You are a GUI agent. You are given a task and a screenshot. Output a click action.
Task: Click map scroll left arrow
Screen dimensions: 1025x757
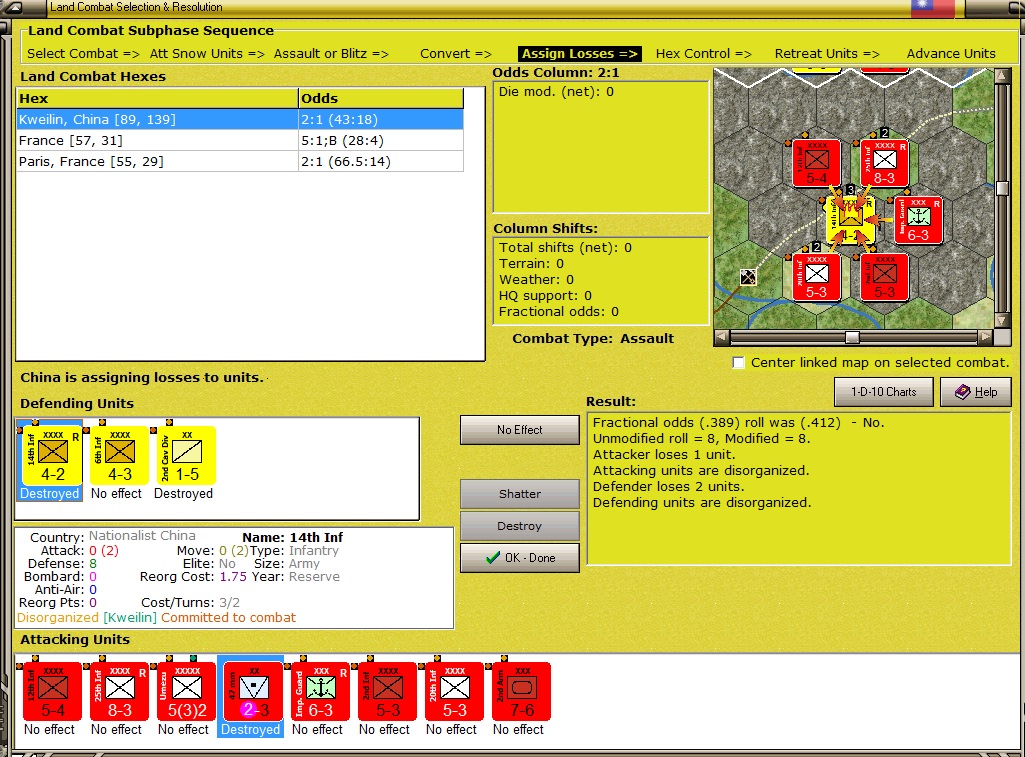721,337
